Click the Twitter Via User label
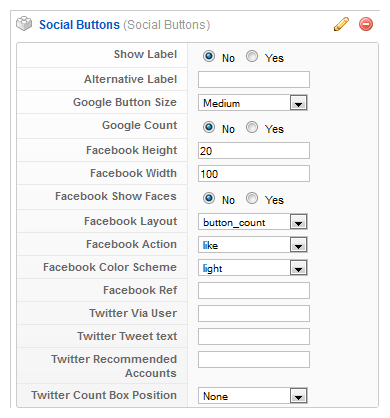The height and width of the screenshot is (418, 390). 133,313
